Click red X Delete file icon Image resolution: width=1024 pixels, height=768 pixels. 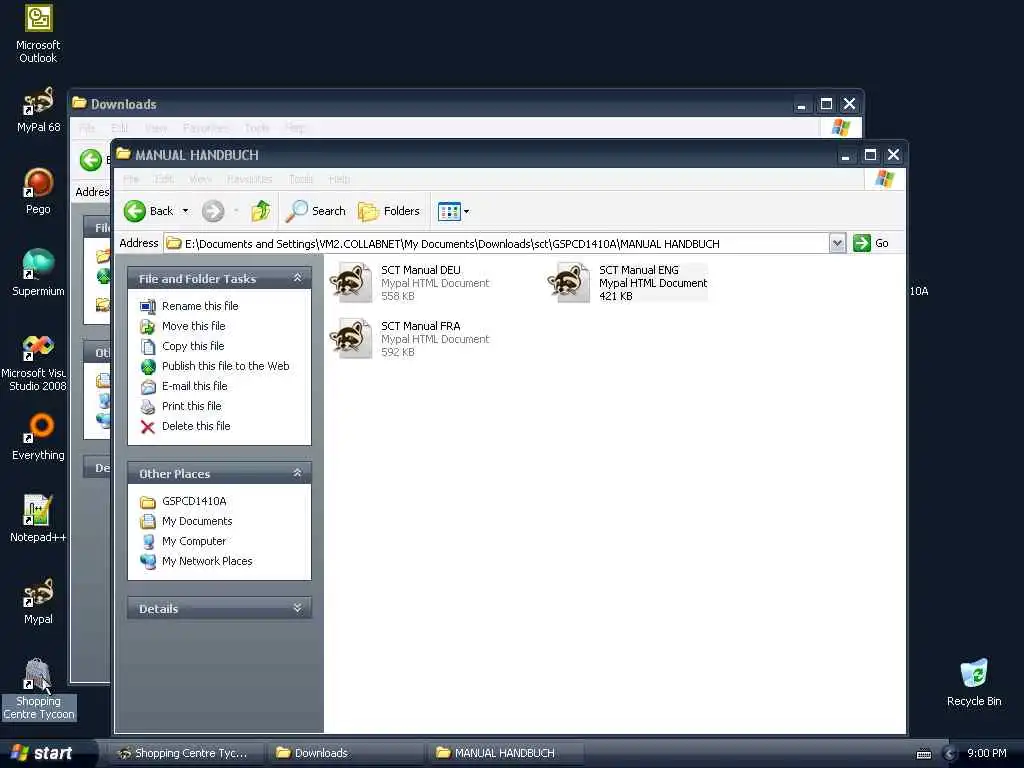click(148, 426)
